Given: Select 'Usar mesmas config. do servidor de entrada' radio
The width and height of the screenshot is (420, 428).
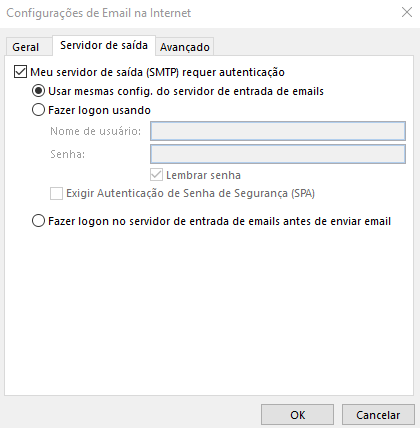Looking at the screenshot, I should pyautogui.click(x=38, y=91).
